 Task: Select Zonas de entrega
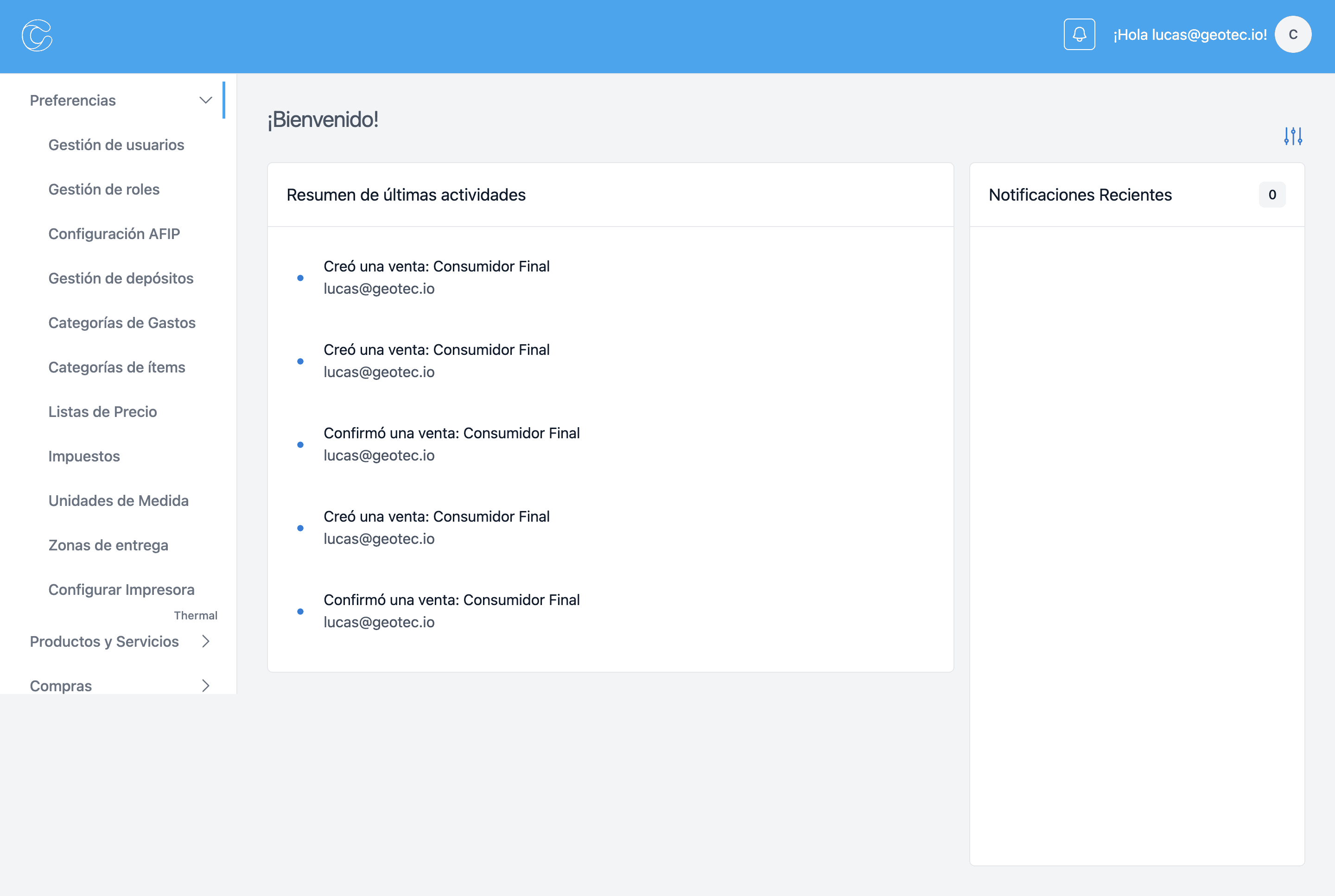108,545
